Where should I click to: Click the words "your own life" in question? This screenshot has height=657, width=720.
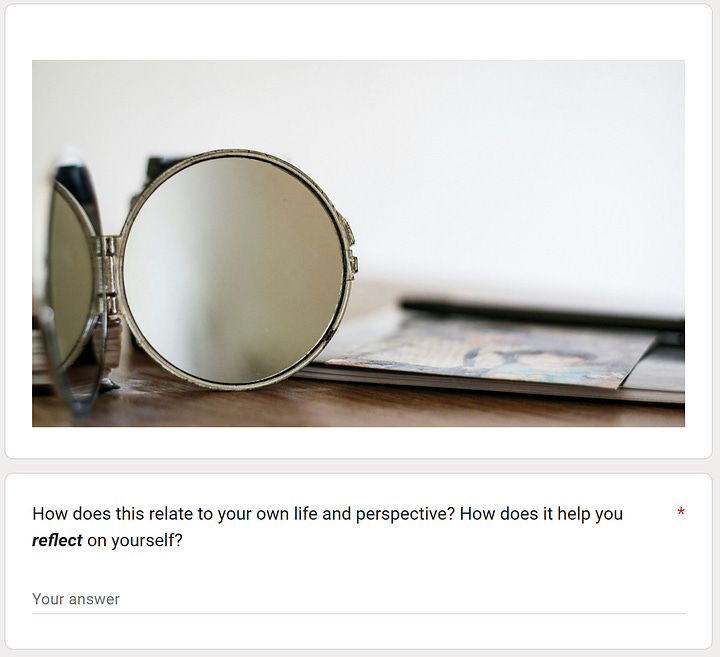(267, 514)
